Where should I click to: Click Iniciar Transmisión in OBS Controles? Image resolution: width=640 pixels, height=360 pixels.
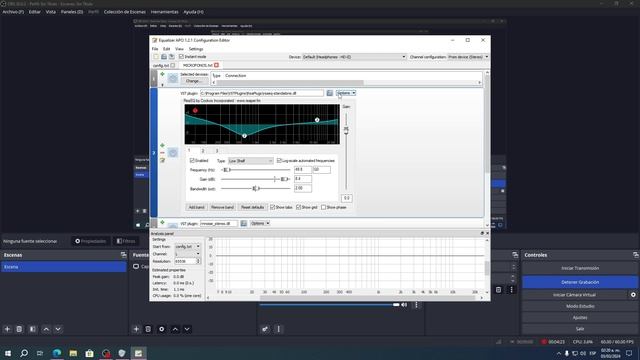[x=580, y=268]
